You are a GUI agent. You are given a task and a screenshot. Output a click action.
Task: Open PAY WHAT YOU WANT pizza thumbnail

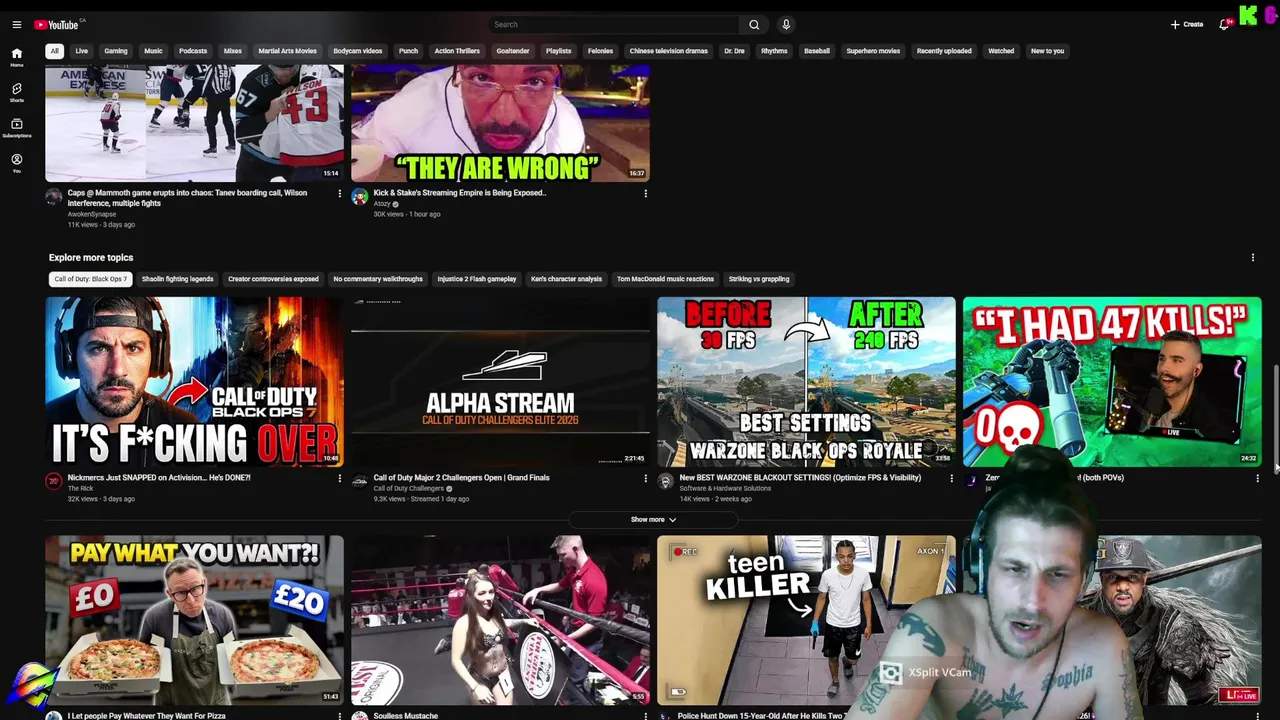(x=194, y=620)
